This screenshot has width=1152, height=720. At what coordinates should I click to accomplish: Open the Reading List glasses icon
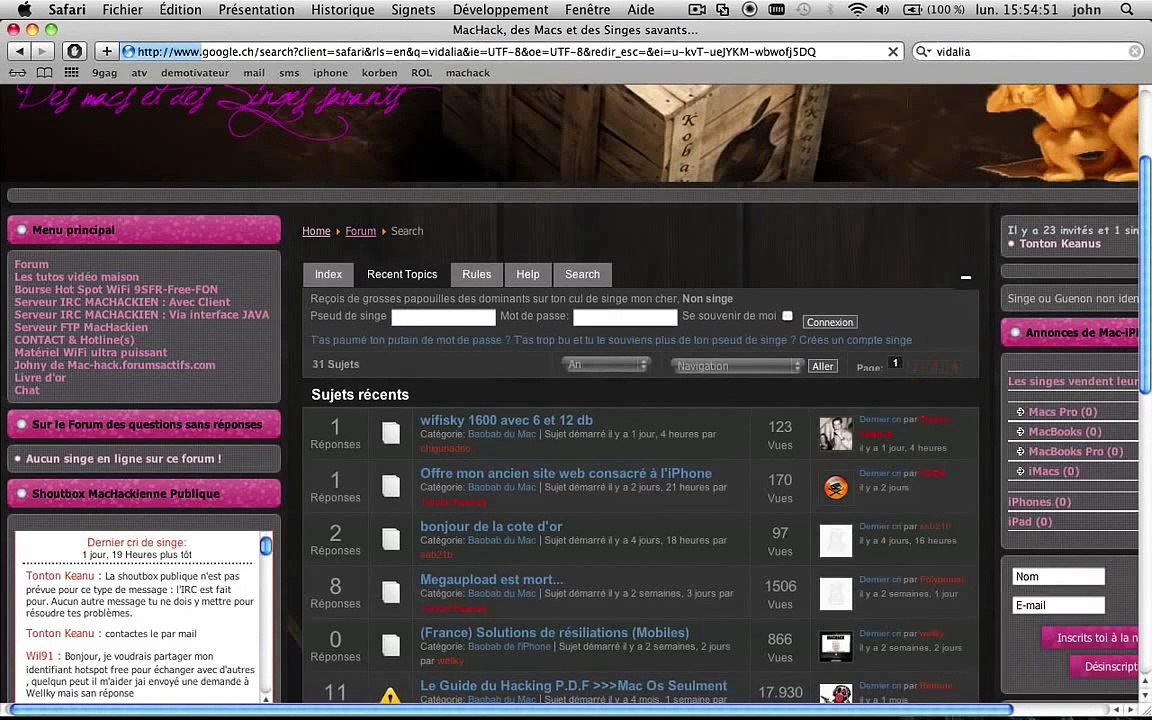18,73
